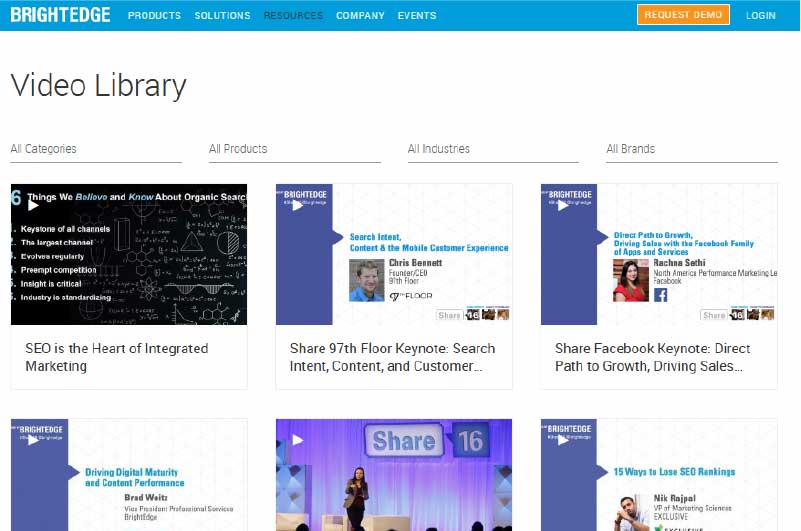Click '15 Ways to Lose SEO Rankings' slide text
Screen dimensions: 801x531
point(674,472)
